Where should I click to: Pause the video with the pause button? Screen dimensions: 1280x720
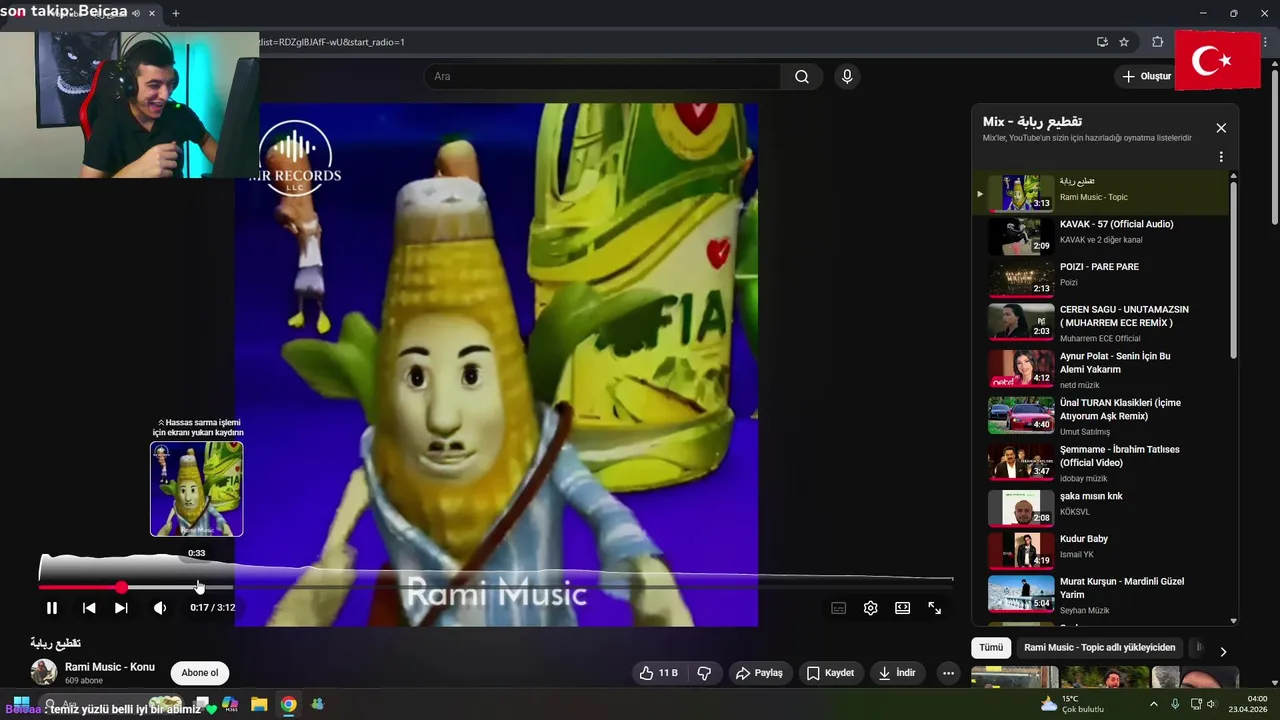pos(52,608)
